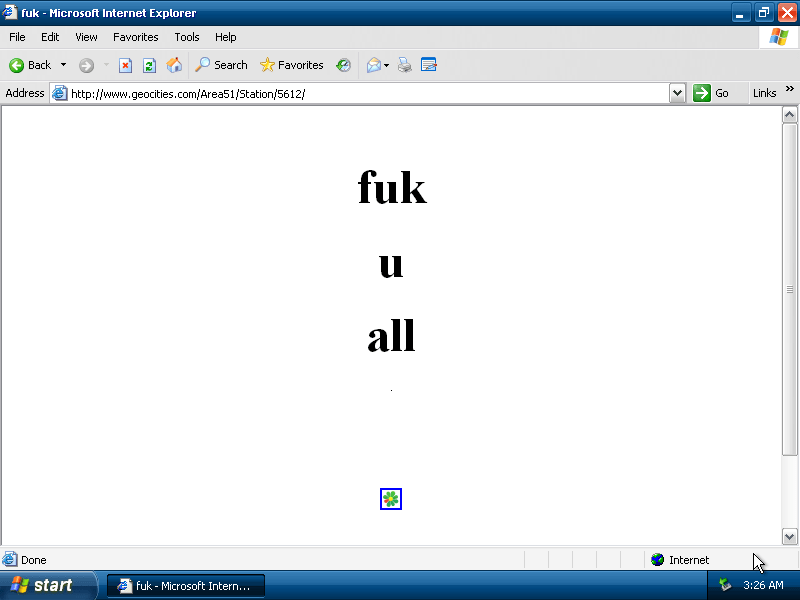Image resolution: width=800 pixels, height=600 pixels.
Task: Click the red X Stop button
Action: click(x=125, y=65)
